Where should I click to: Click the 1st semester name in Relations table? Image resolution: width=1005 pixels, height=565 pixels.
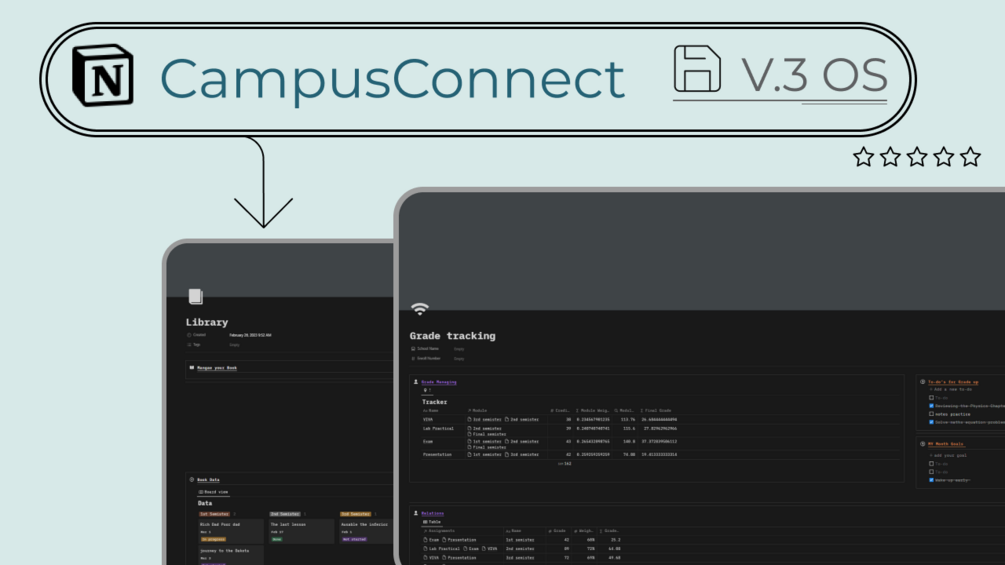tap(520, 540)
